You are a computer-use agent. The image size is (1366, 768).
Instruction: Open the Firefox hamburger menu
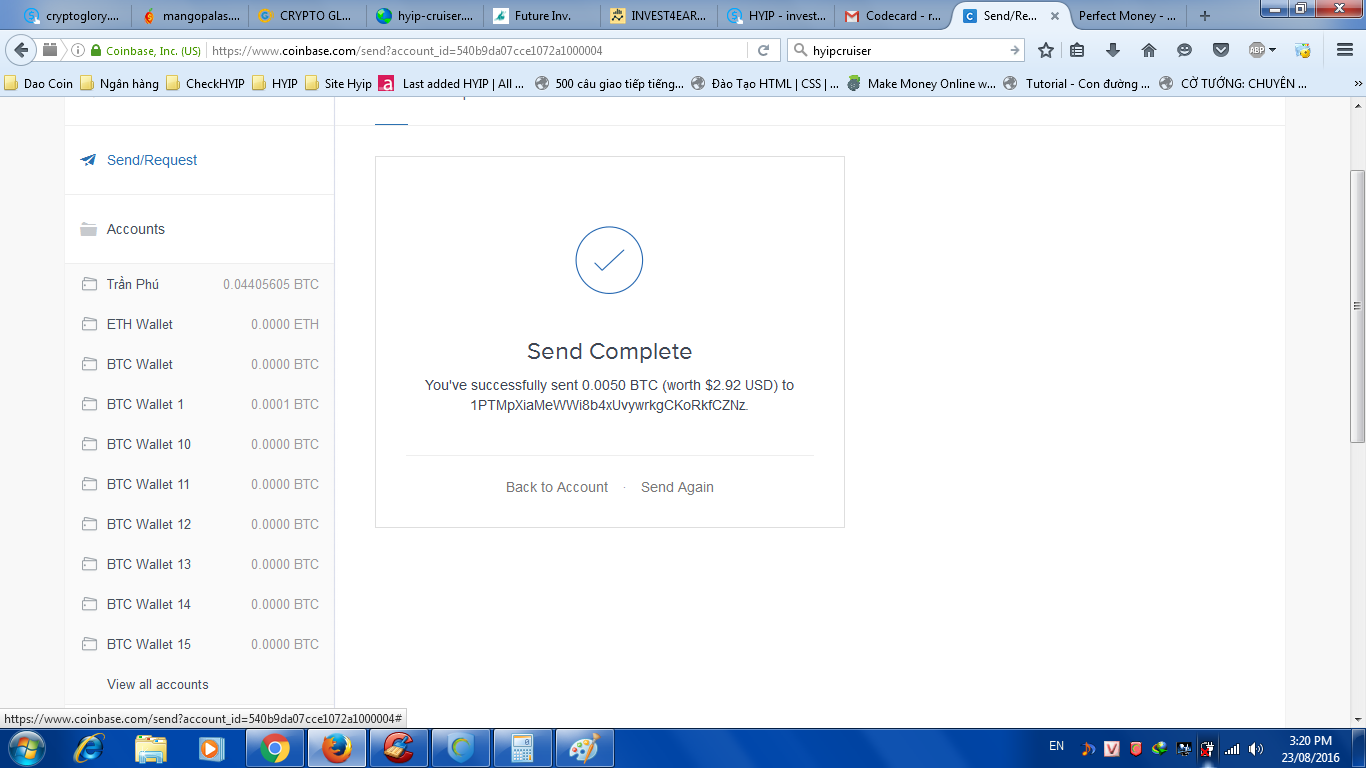click(1345, 50)
